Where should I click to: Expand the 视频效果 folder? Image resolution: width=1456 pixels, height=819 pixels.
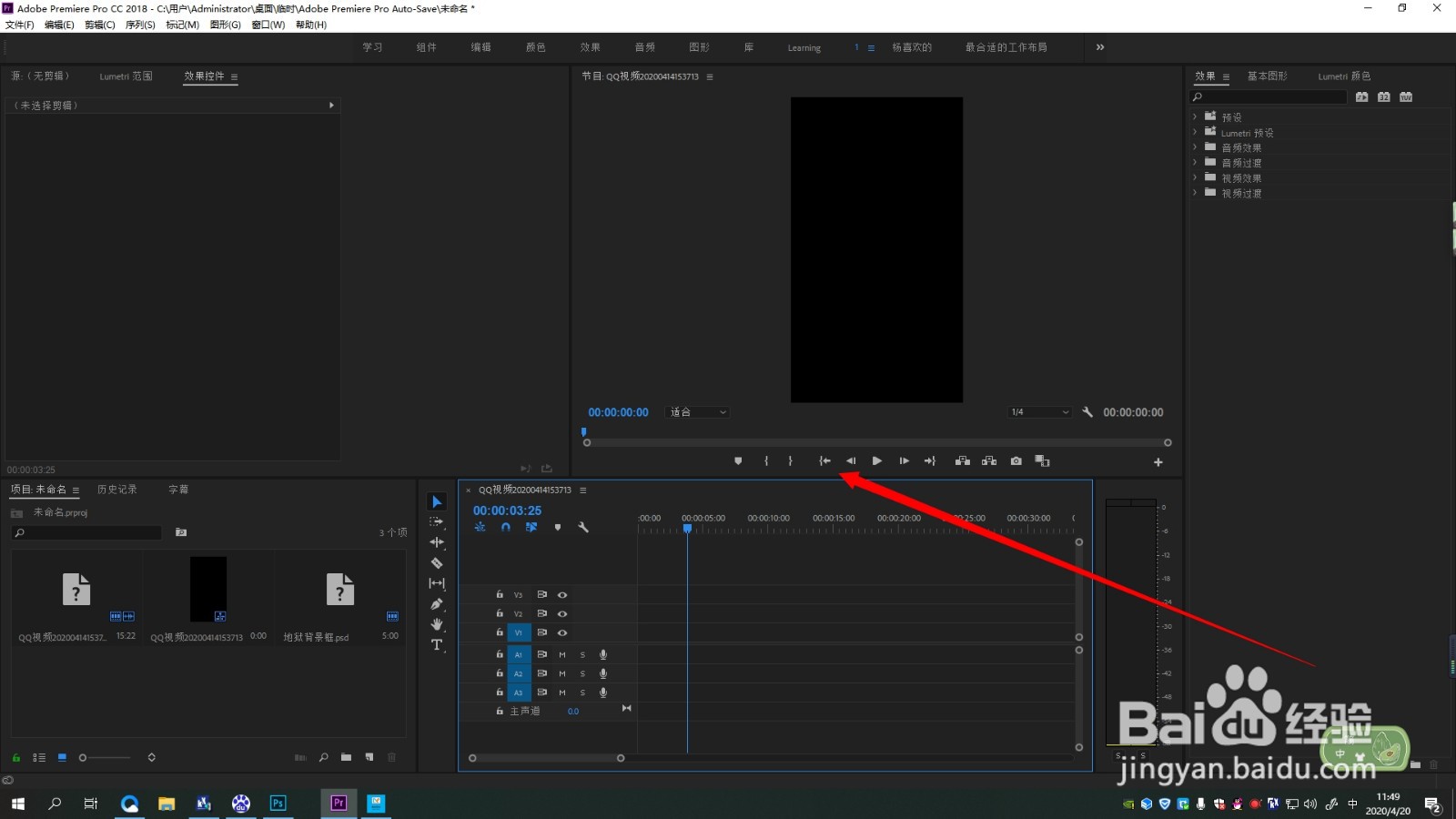tap(1195, 177)
